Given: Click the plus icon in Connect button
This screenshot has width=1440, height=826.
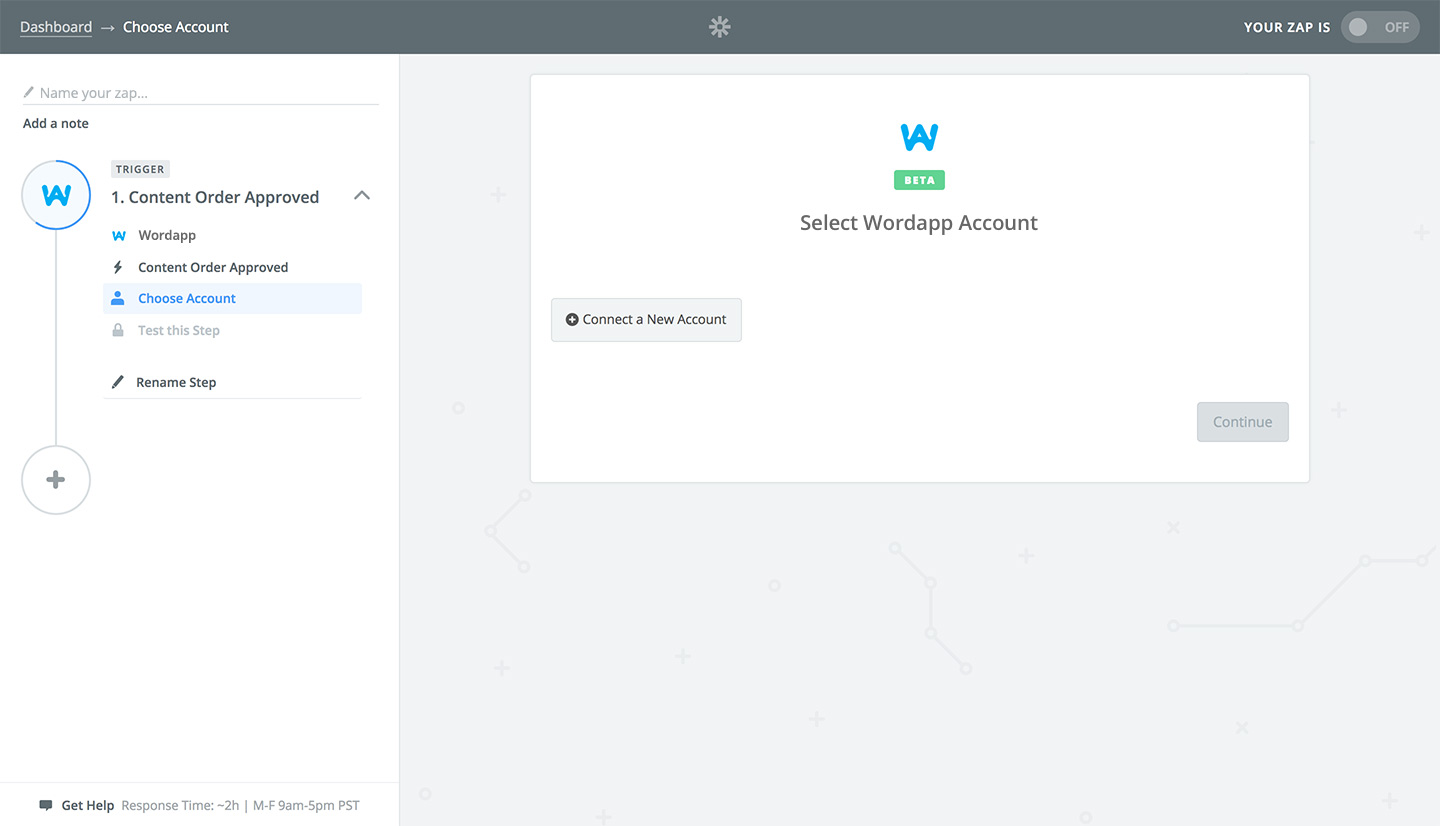Looking at the screenshot, I should (x=572, y=320).
